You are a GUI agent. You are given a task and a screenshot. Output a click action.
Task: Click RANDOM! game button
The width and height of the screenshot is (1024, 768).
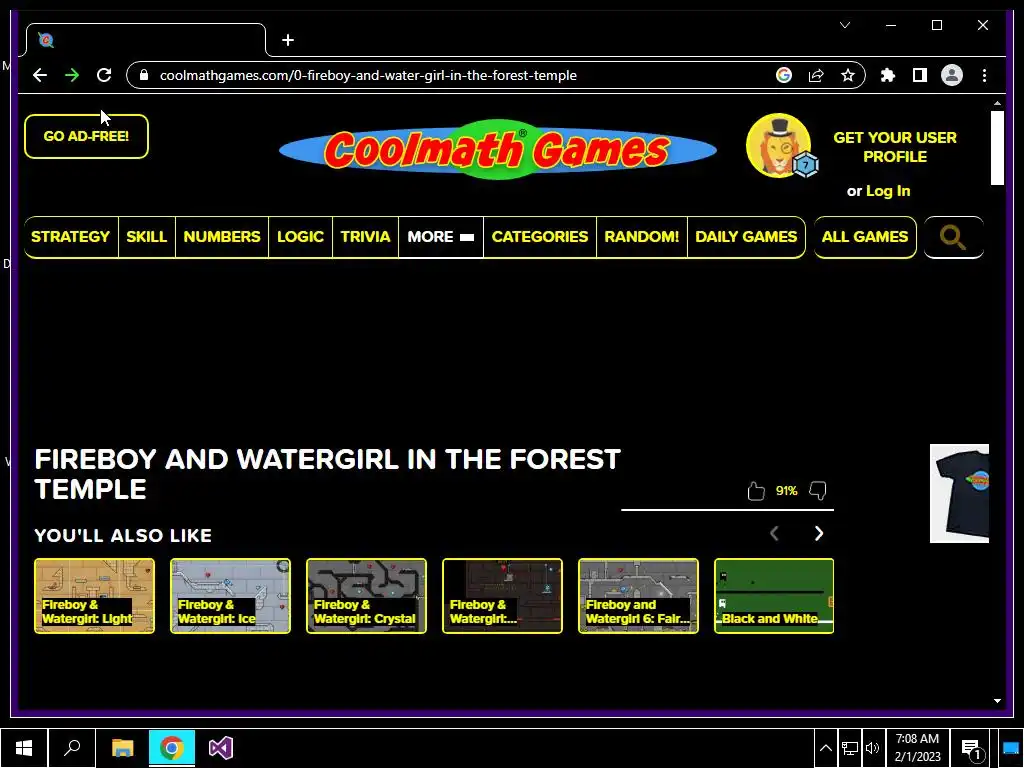(x=641, y=236)
